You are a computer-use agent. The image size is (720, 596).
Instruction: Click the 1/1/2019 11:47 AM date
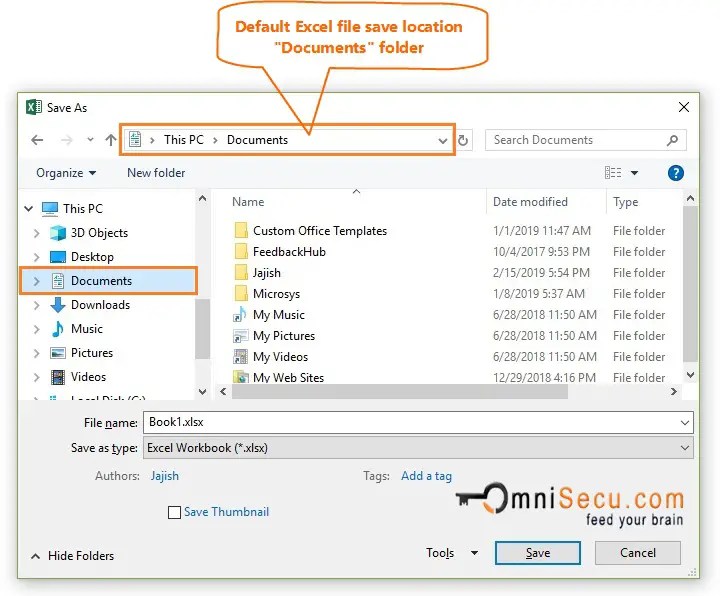click(542, 231)
